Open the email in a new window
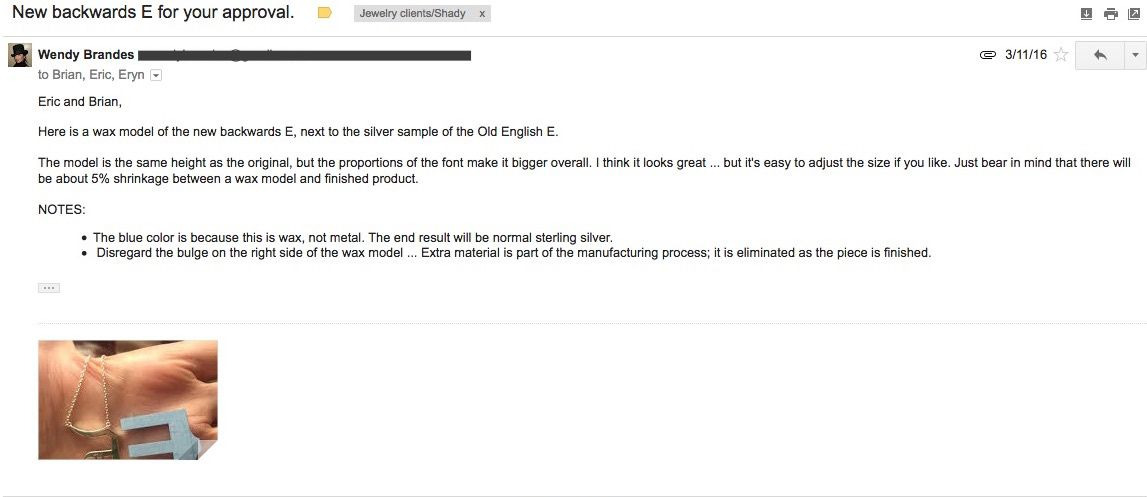This screenshot has height=497, width=1147. [x=1134, y=13]
